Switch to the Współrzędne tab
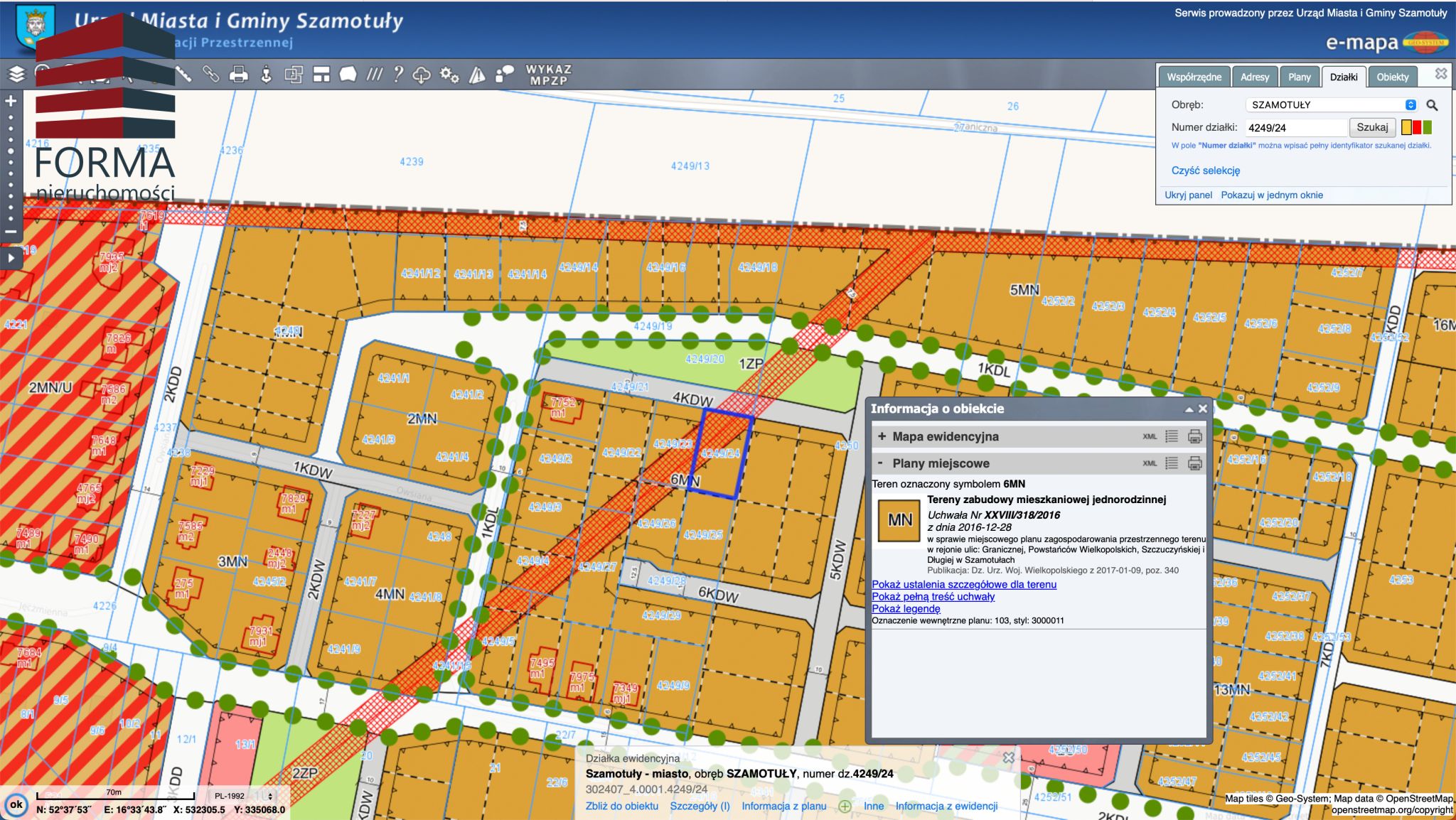This screenshot has width=1456, height=820. point(1194,77)
